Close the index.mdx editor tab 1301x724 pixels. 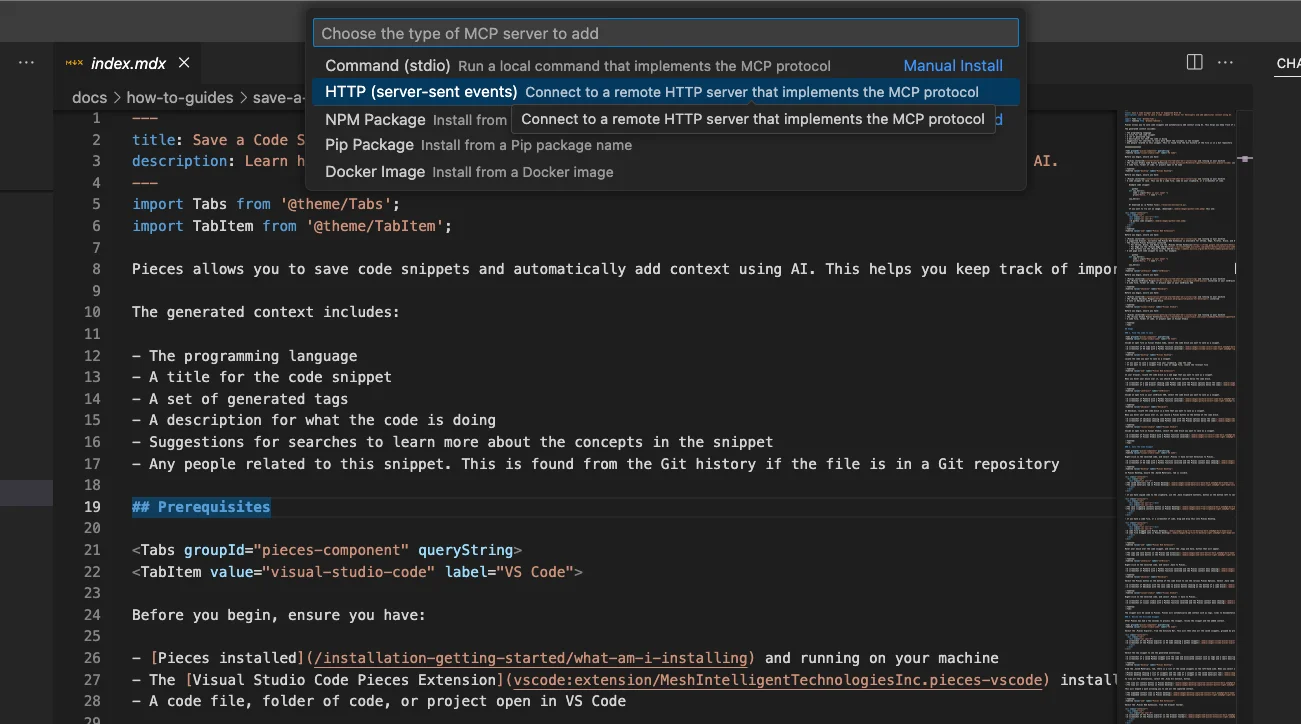pos(184,63)
